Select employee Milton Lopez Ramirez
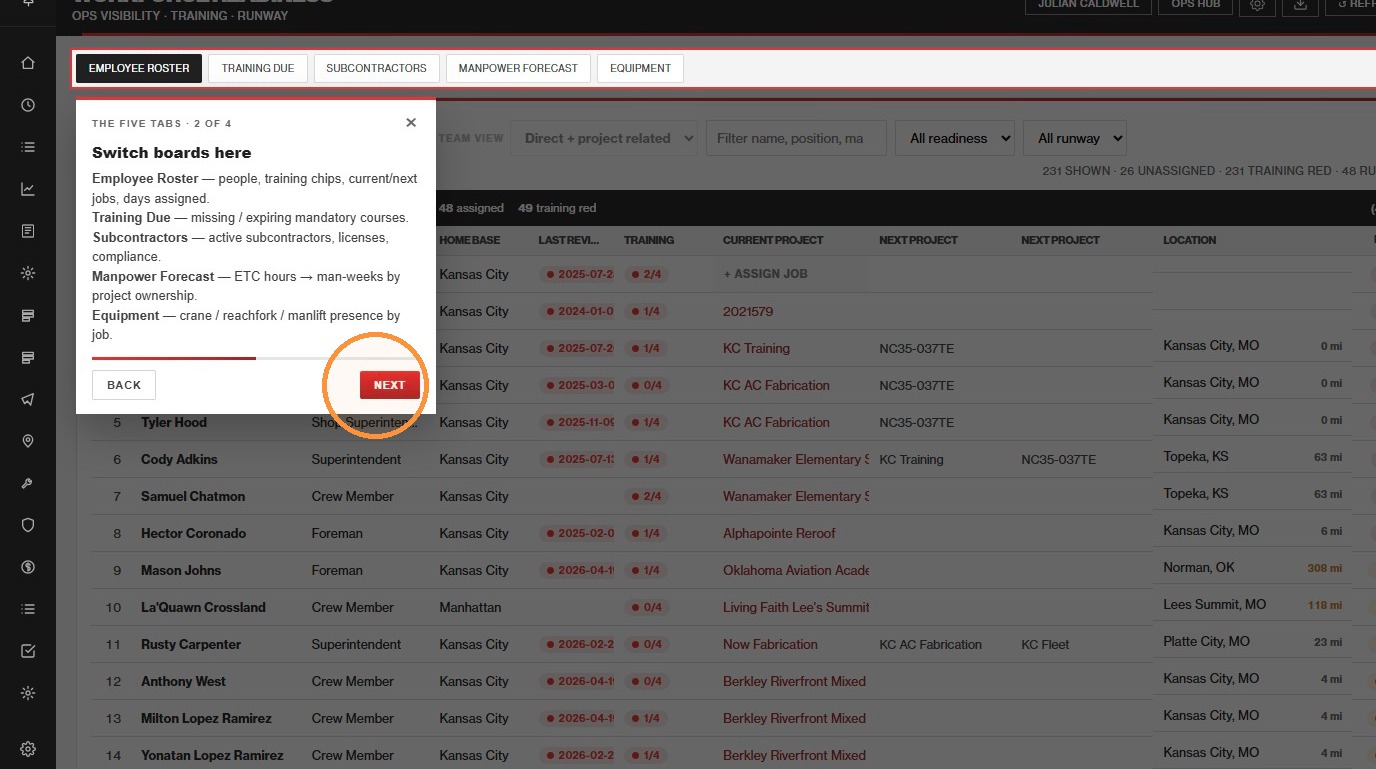 tap(206, 718)
